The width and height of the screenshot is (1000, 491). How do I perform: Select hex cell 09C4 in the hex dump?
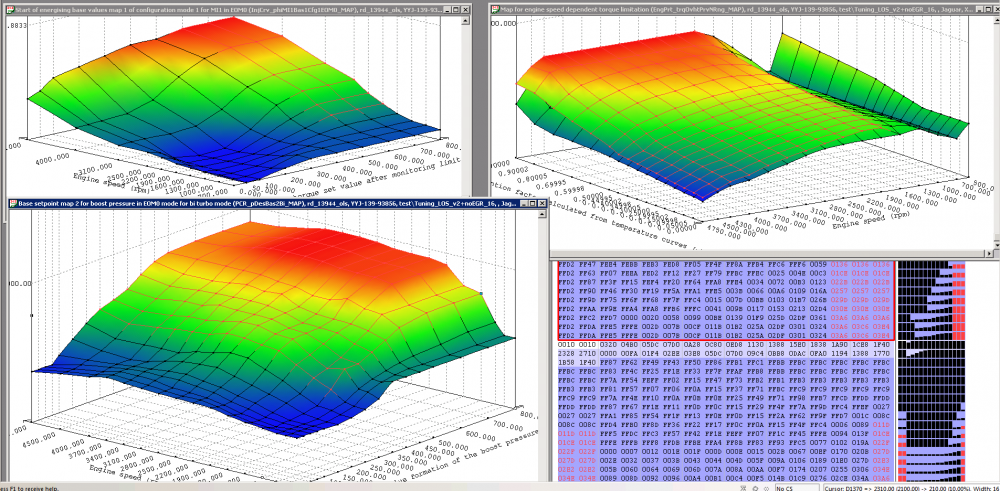click(x=755, y=353)
